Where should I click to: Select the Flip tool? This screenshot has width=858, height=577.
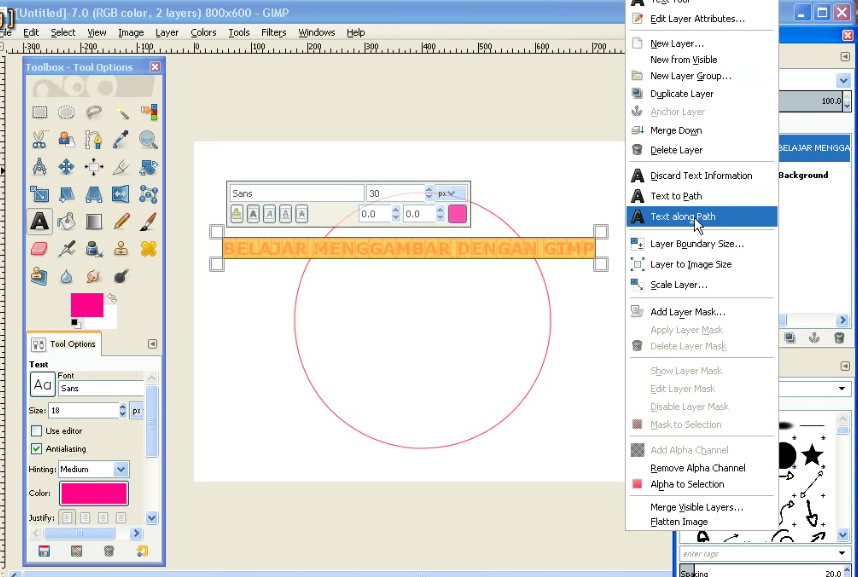(121, 194)
